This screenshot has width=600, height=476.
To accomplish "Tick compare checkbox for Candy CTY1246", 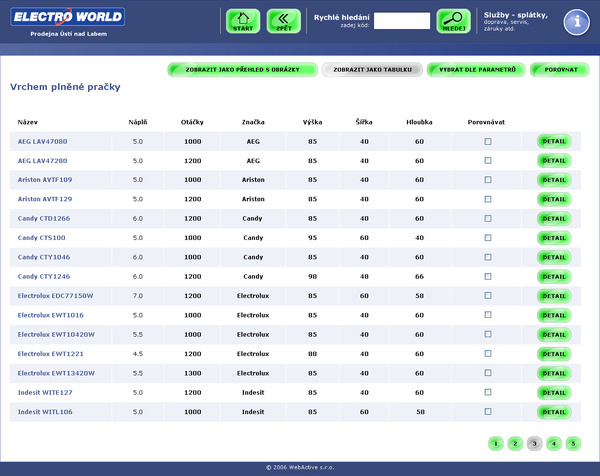I will click(x=488, y=277).
